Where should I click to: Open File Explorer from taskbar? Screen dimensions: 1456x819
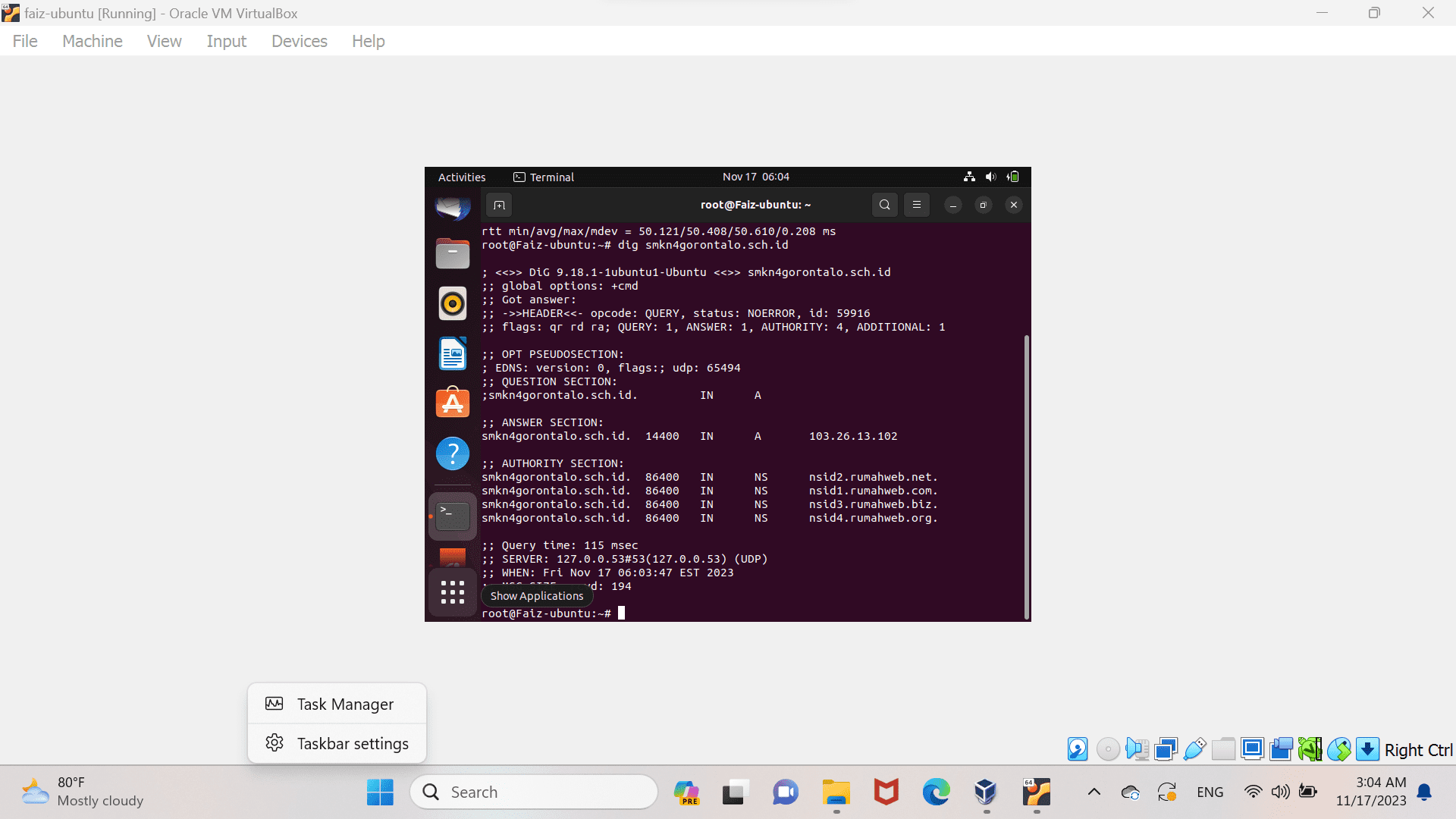(836, 792)
